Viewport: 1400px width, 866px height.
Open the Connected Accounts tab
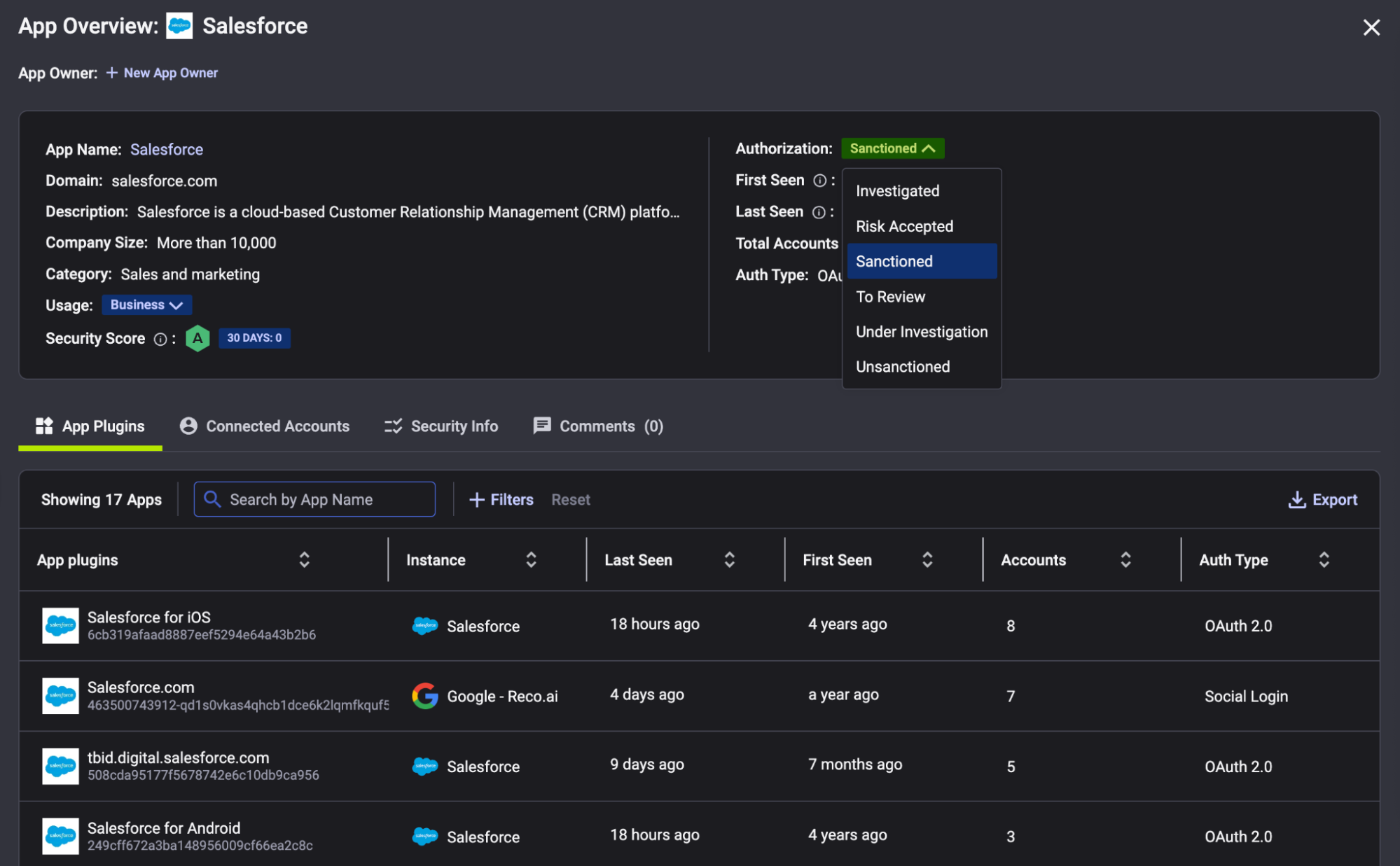[264, 426]
